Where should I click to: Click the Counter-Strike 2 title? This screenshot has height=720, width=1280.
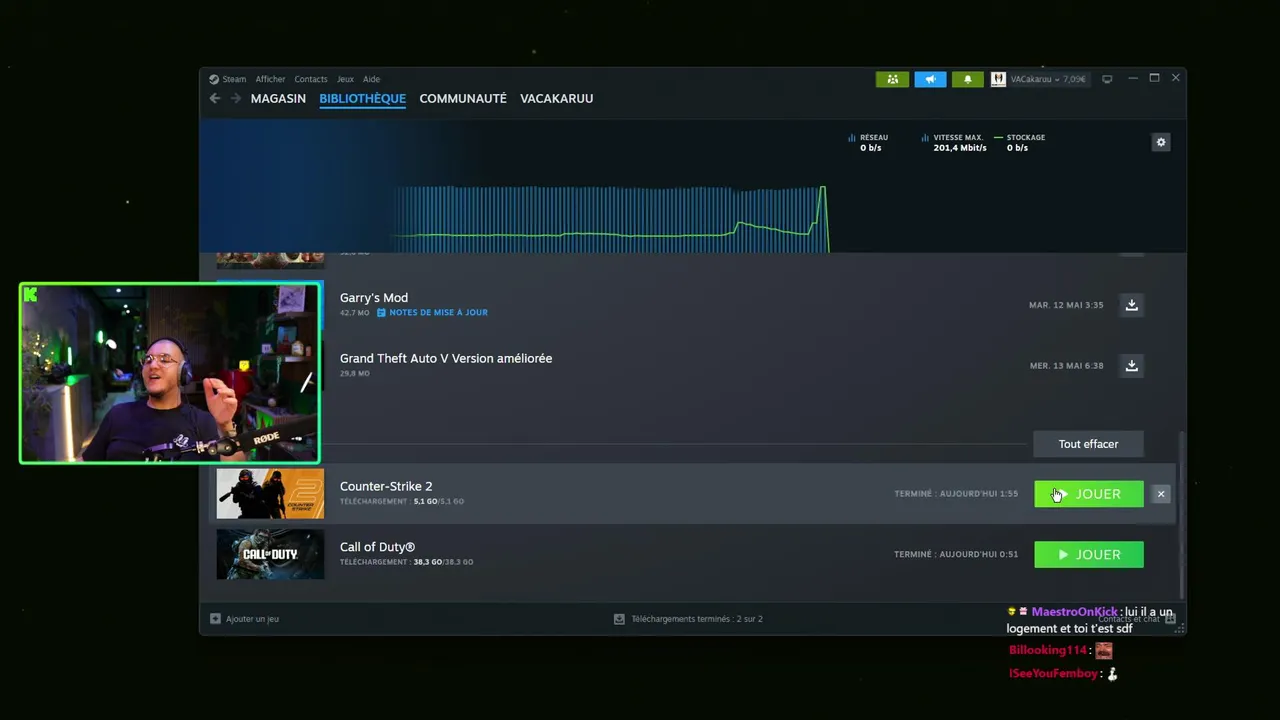pos(386,486)
